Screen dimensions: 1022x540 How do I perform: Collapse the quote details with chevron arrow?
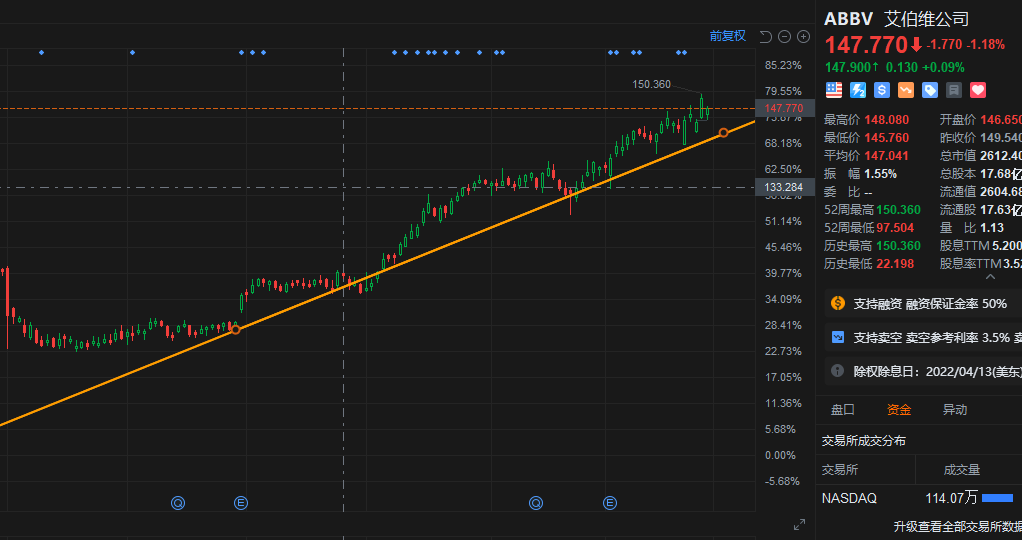coord(991,277)
